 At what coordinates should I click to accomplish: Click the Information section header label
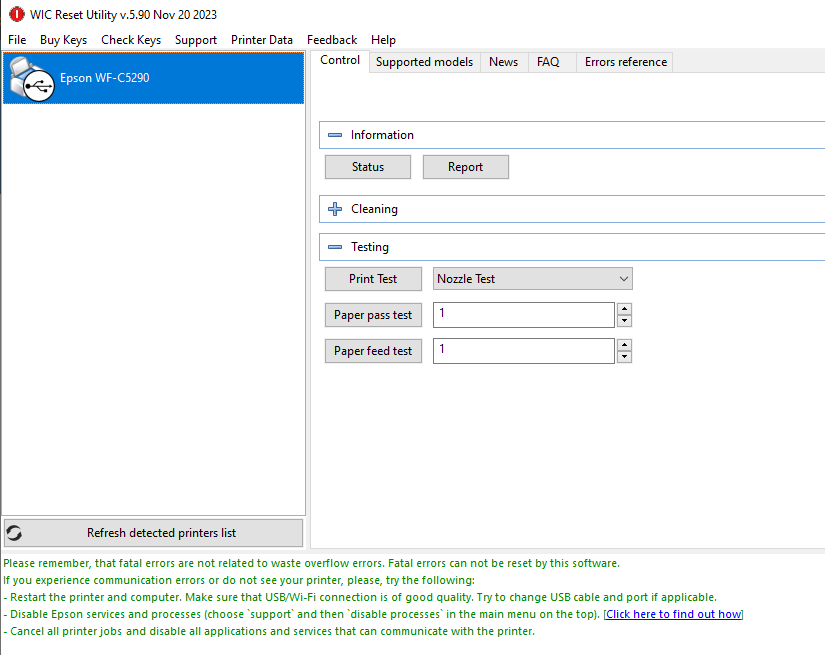[382, 135]
